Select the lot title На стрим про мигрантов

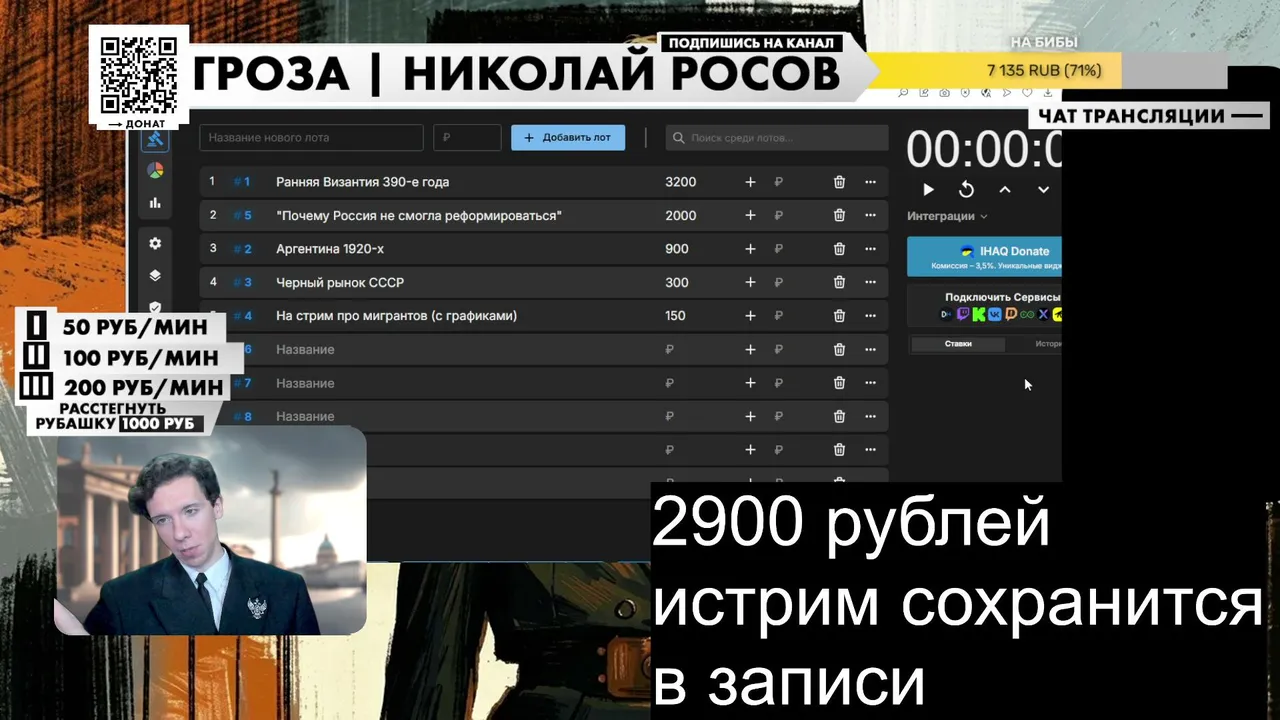coord(396,316)
